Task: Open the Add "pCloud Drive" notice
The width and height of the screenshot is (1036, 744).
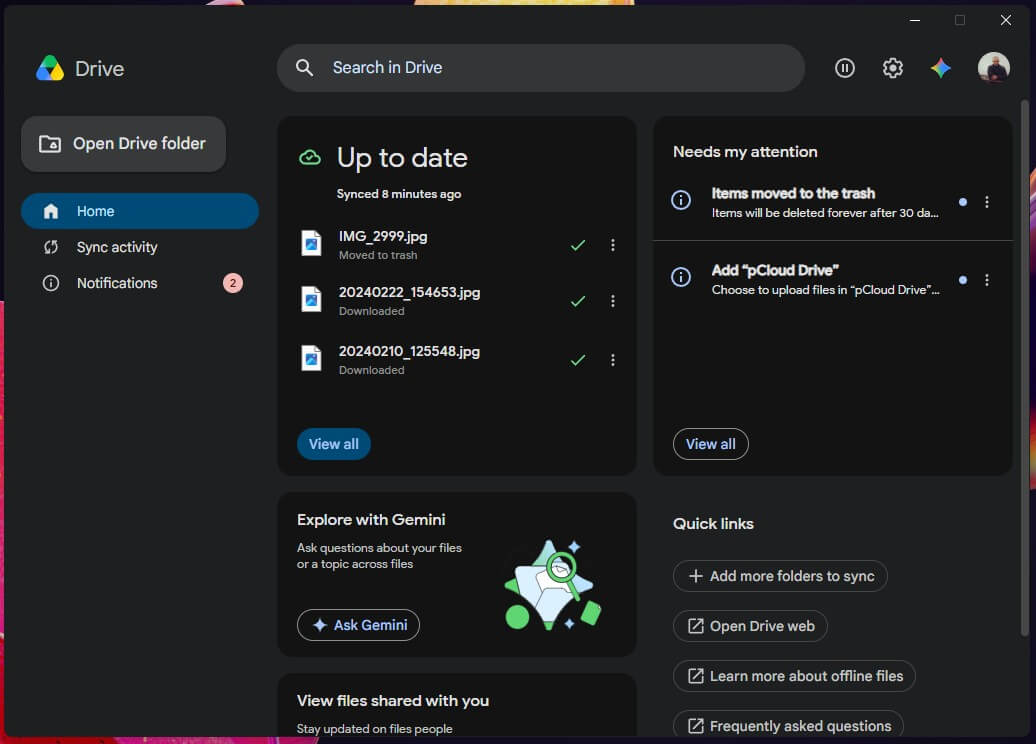Action: (x=825, y=279)
